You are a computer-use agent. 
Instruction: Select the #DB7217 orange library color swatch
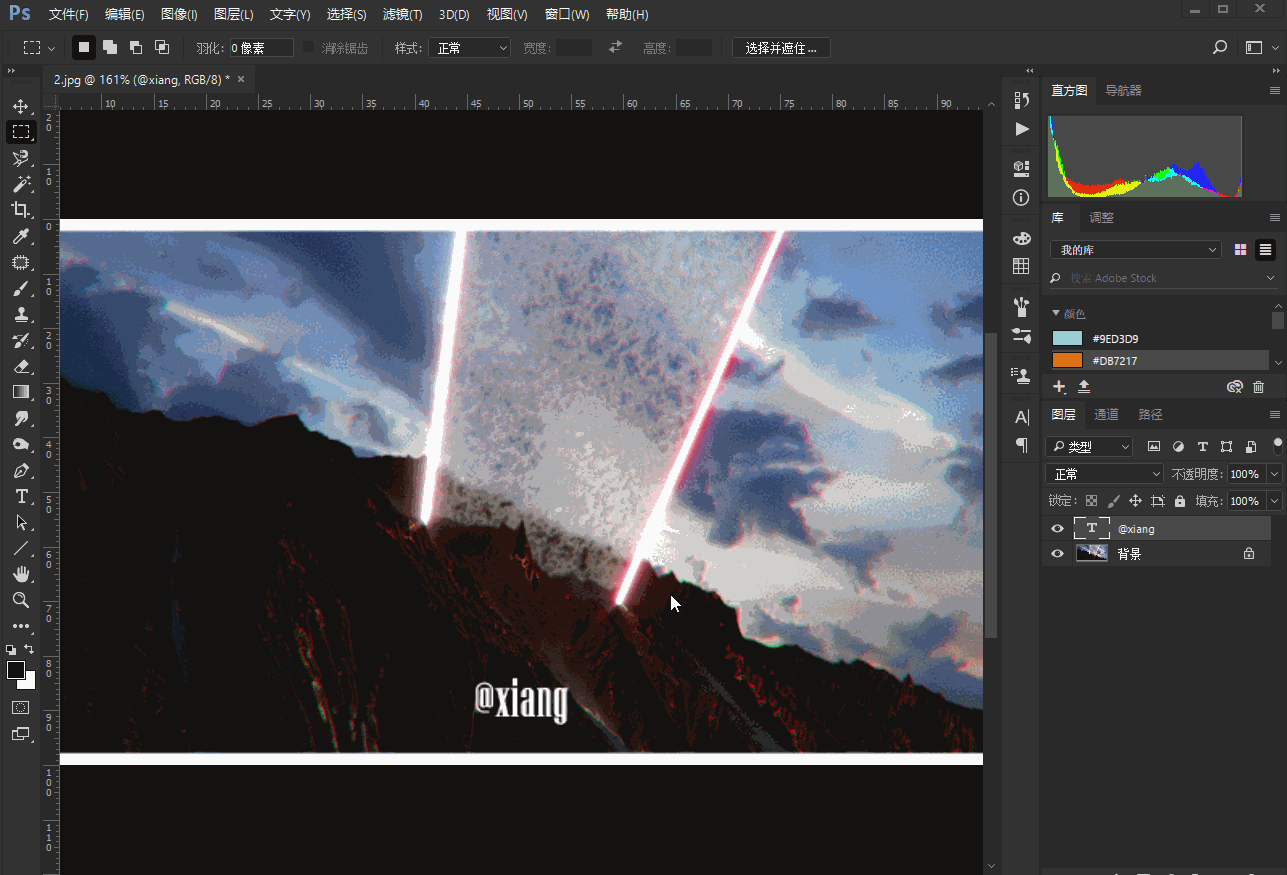pyautogui.click(x=1068, y=361)
